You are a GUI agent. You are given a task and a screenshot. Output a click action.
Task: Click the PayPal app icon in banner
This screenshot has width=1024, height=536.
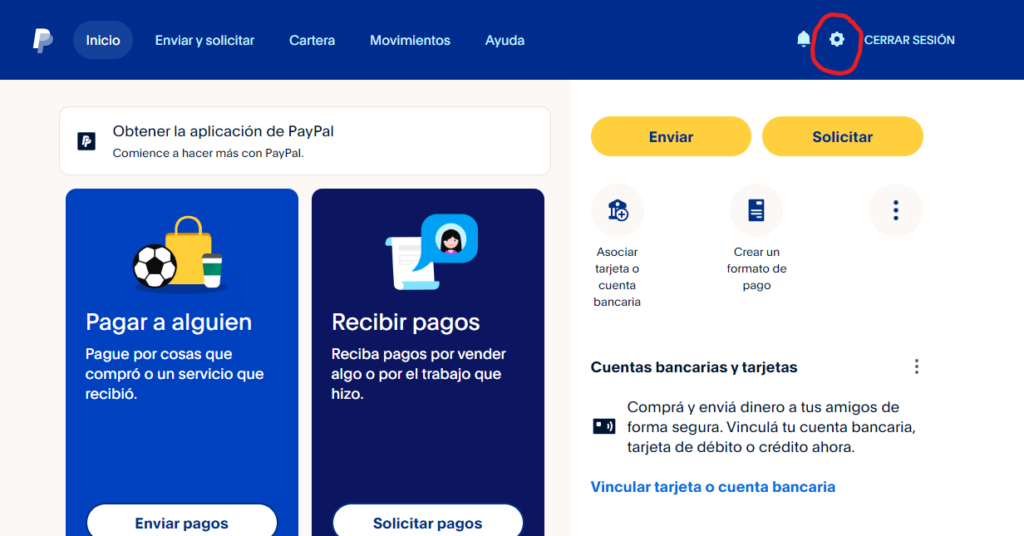click(86, 141)
